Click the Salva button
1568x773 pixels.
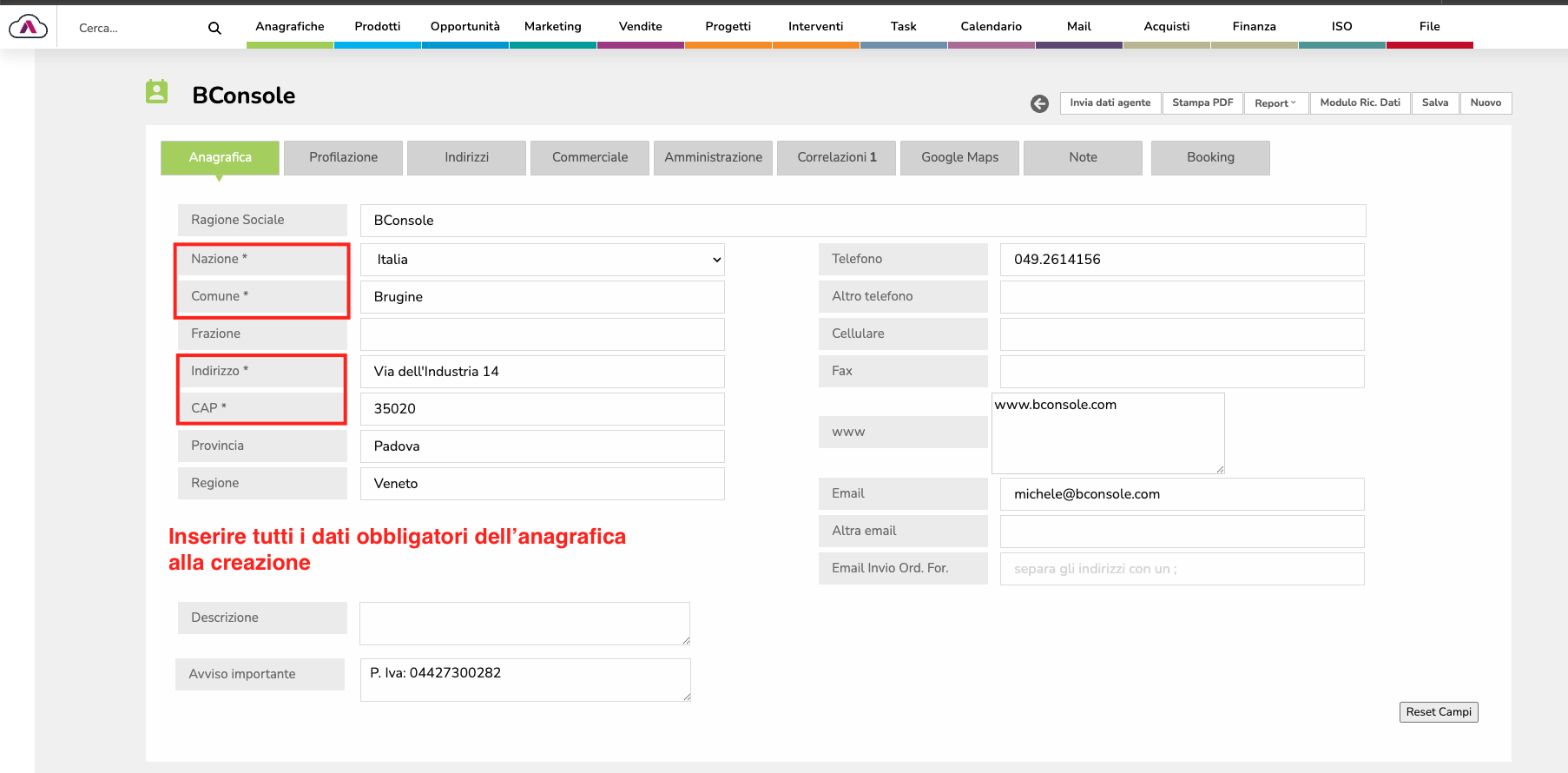point(1434,103)
